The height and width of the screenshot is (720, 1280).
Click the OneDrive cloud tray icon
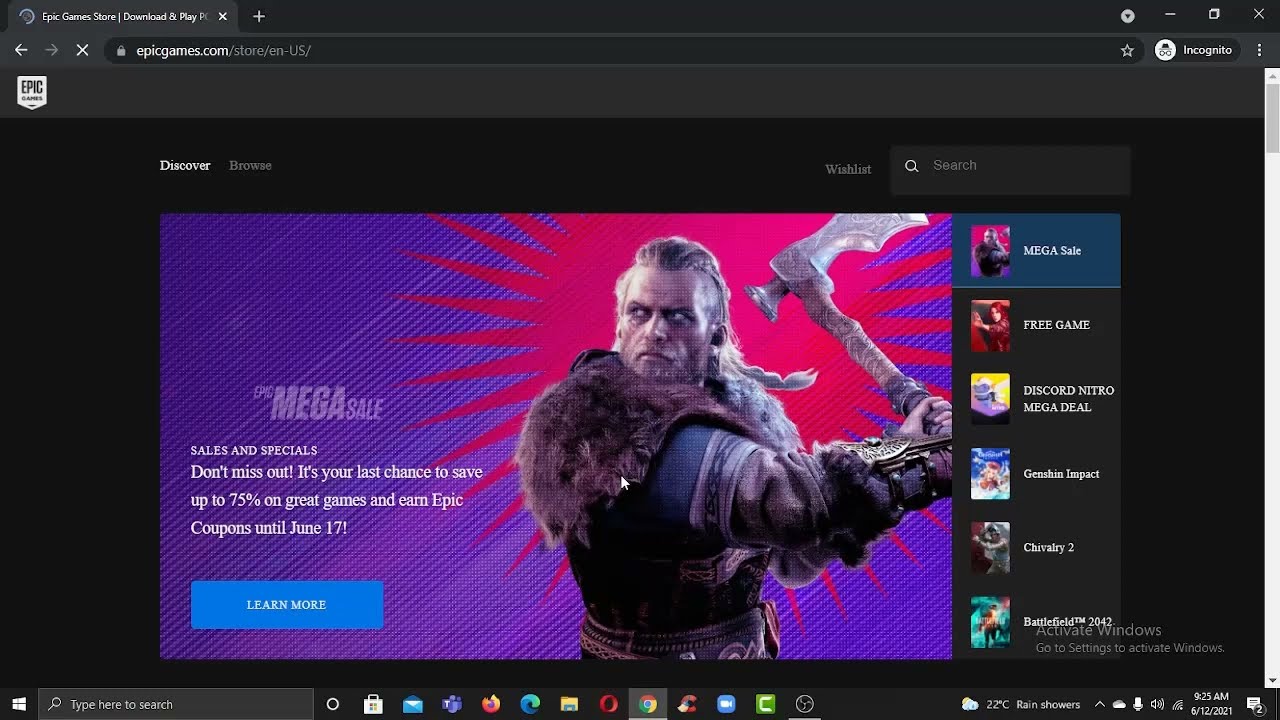click(1119, 704)
